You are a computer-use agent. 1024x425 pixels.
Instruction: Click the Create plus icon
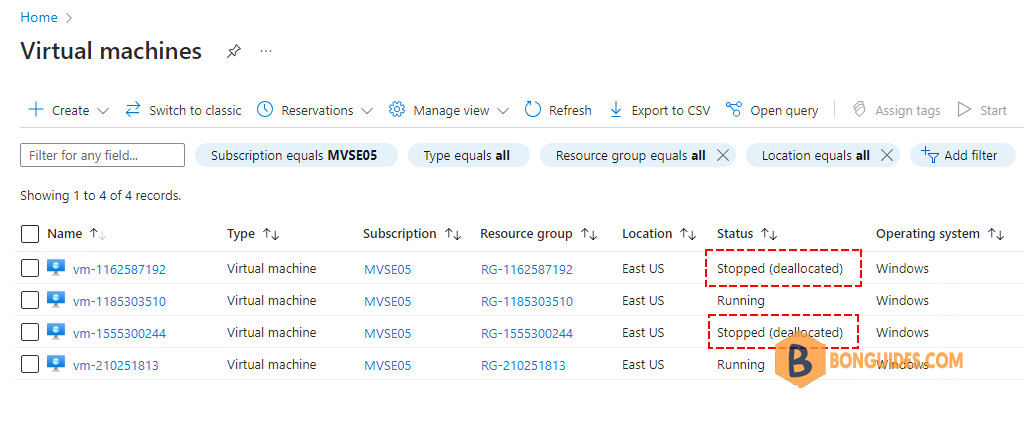point(35,109)
